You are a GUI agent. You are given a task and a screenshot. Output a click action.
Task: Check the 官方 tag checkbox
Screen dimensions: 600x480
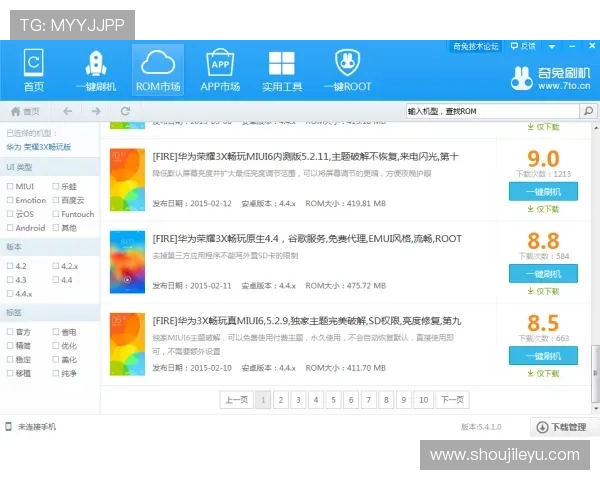click(10, 332)
